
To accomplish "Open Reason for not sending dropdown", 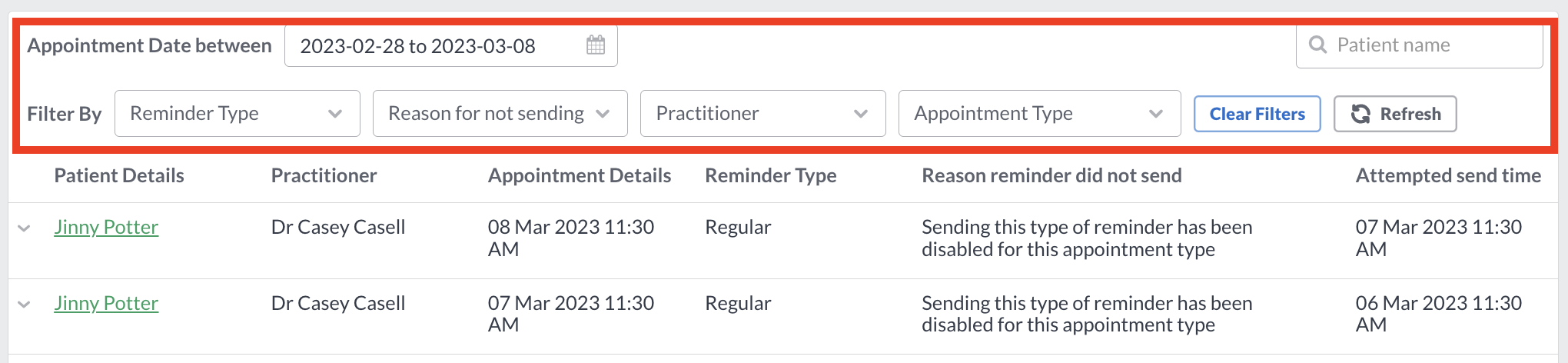I will coord(500,114).
